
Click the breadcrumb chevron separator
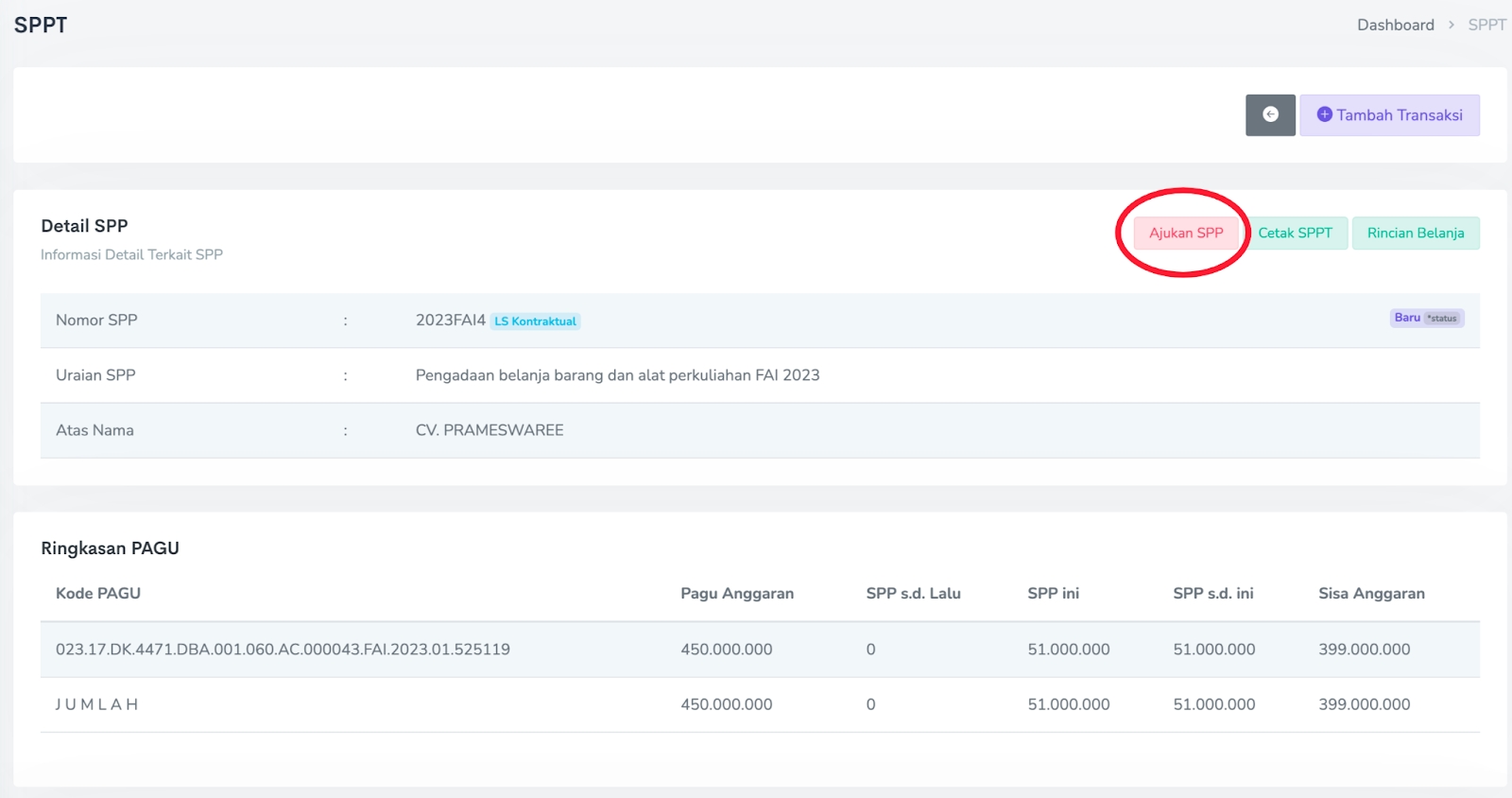(1452, 25)
